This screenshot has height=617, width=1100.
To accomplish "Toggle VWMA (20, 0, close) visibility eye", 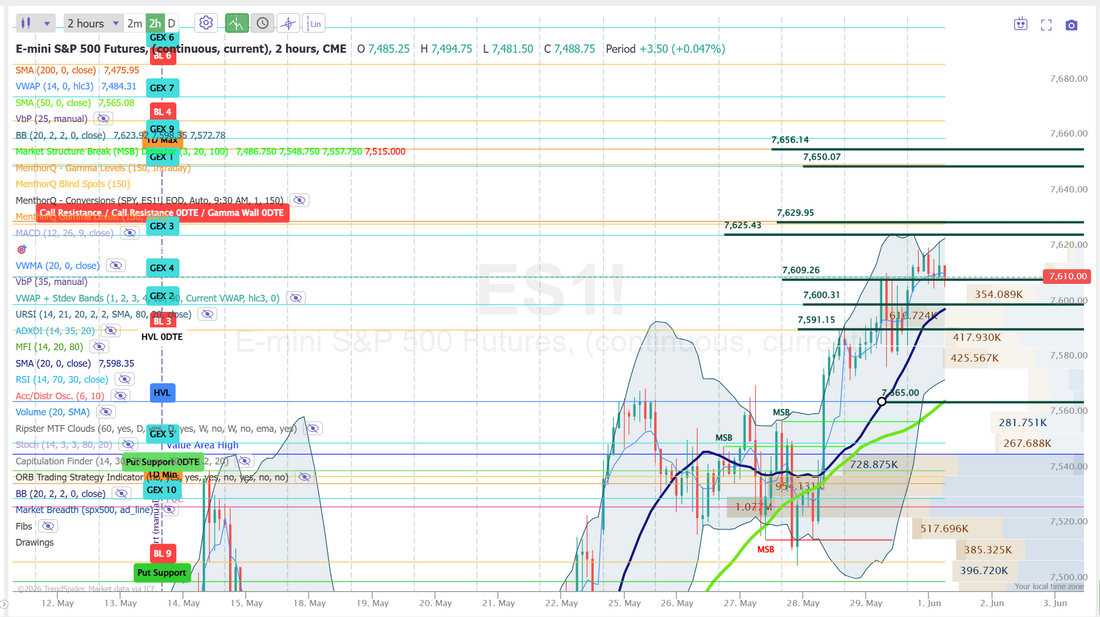I will (116, 265).
